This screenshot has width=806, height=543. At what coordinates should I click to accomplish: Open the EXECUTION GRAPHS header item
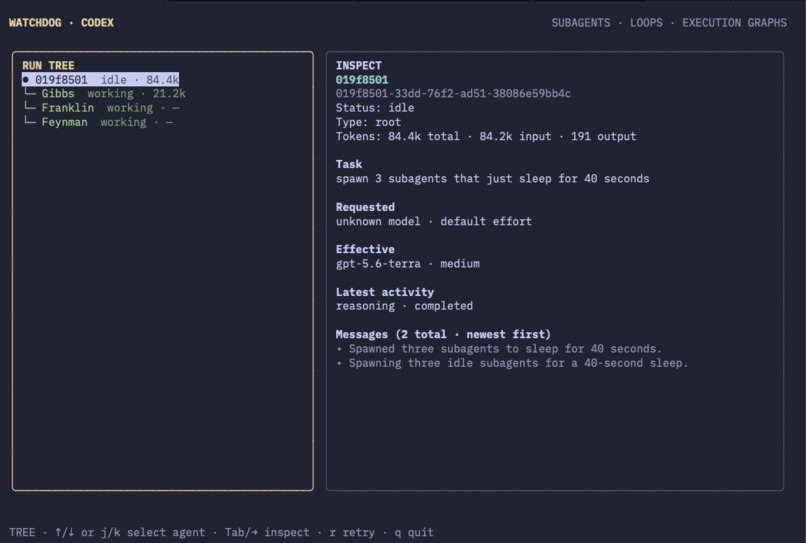coord(734,23)
